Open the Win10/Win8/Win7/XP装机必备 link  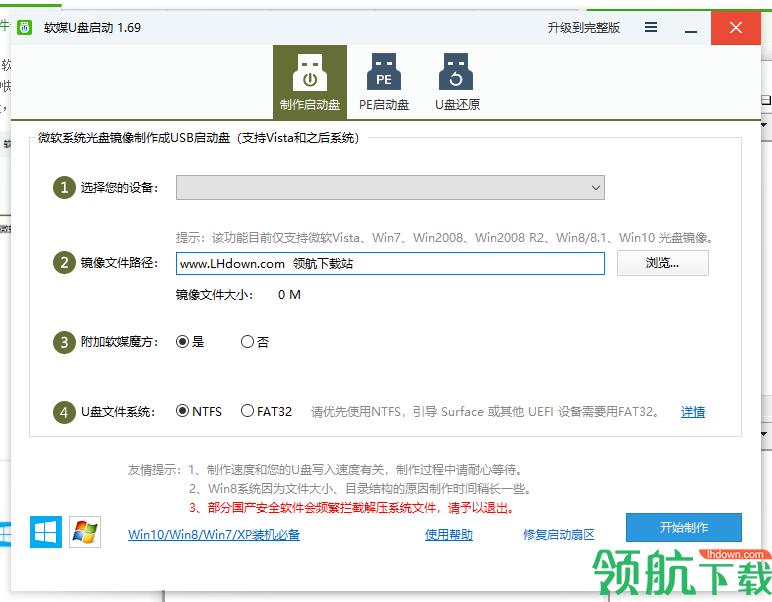(214, 535)
